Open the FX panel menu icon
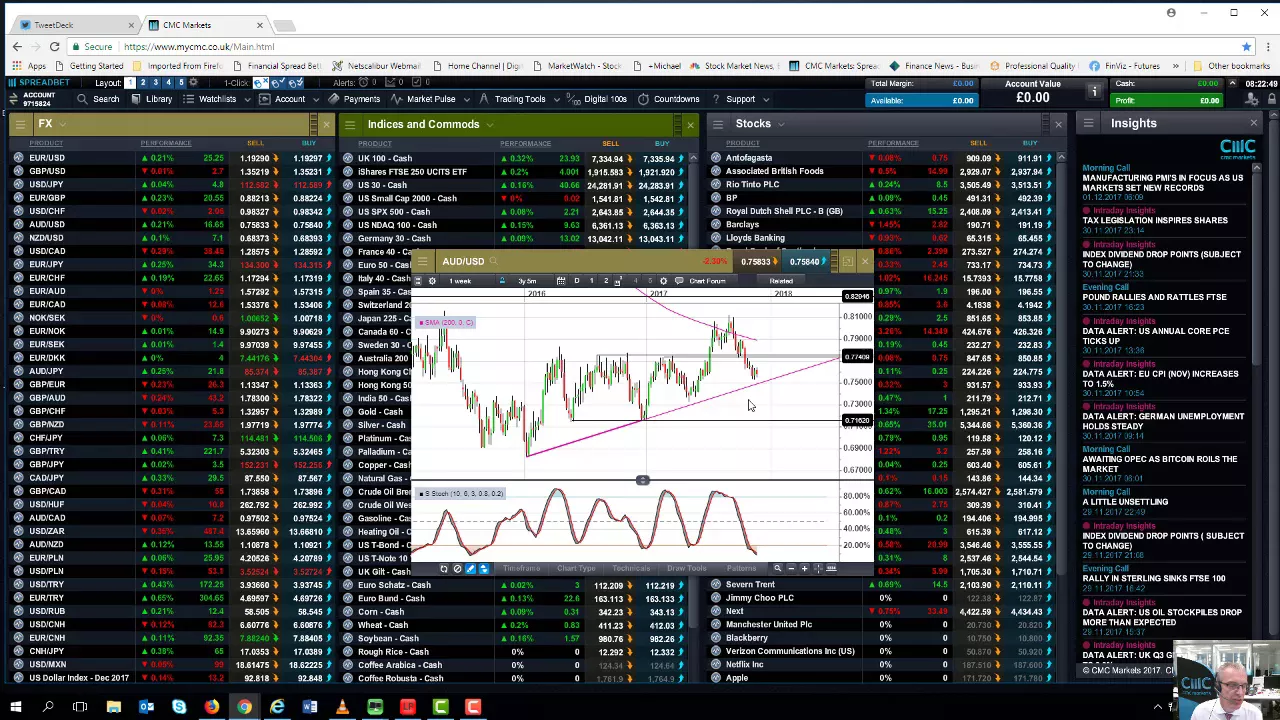The image size is (1280, 720). pos(19,124)
